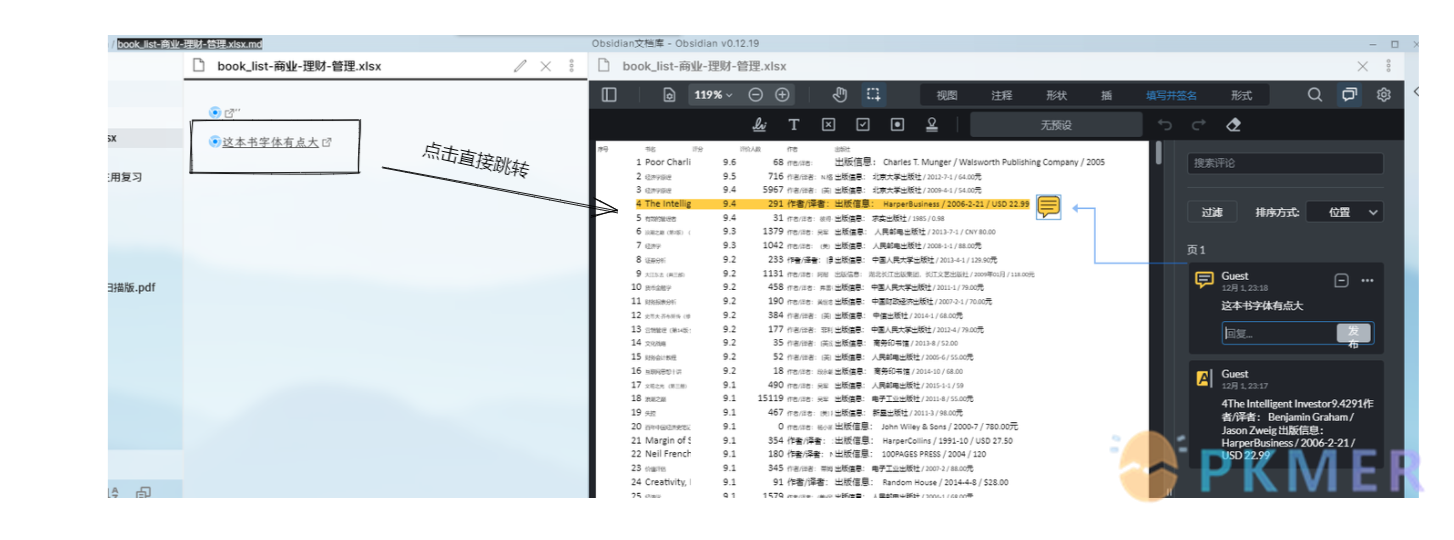
Task: Open more options for right pane
Action: [x=1388, y=66]
